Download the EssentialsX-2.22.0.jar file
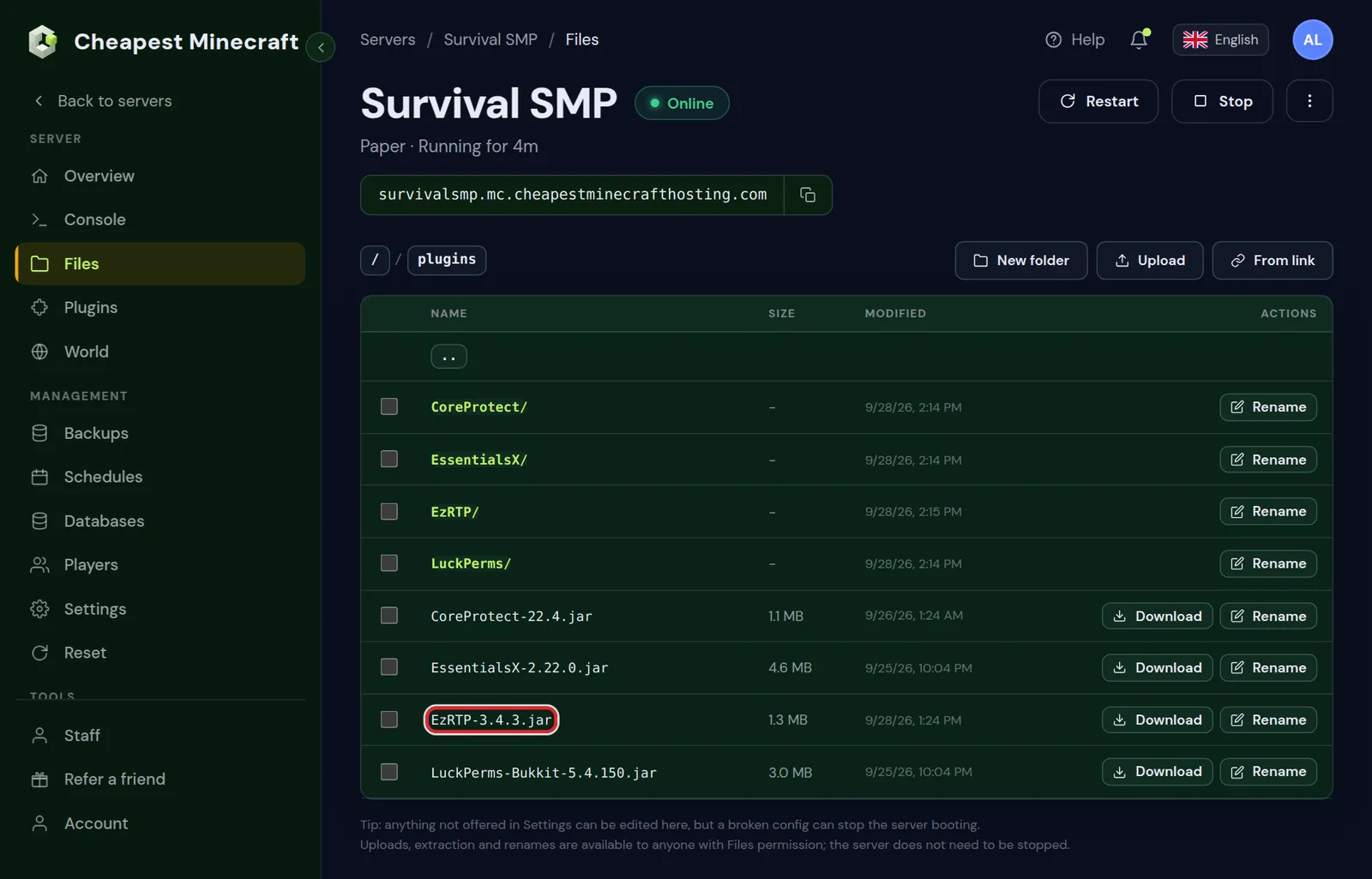This screenshot has width=1372, height=879. (1157, 668)
